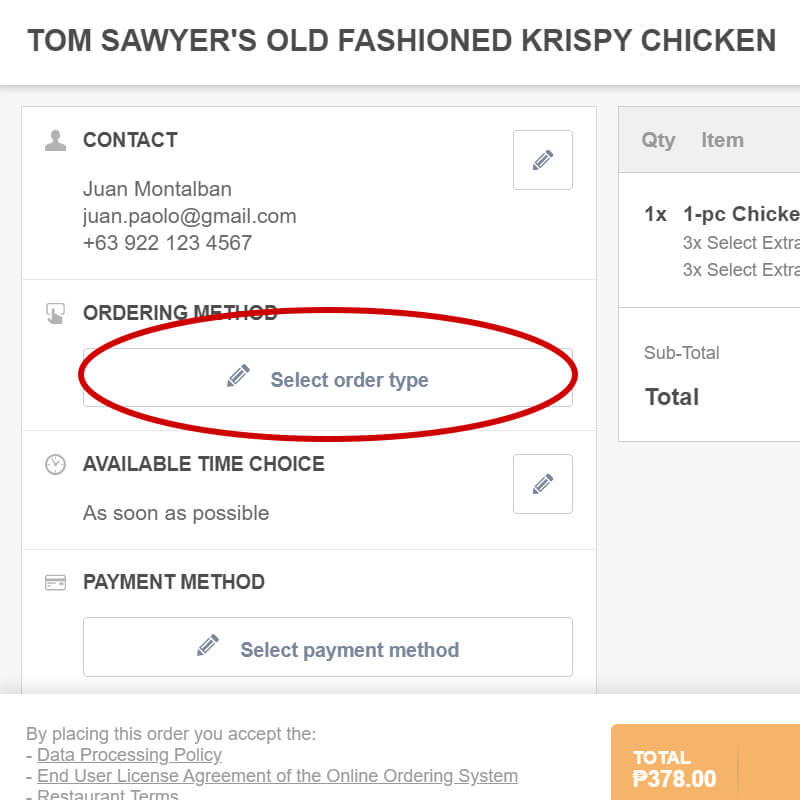Click the email juan.paolo@gmail.com
Image resolution: width=800 pixels, height=800 pixels.
coord(189,216)
